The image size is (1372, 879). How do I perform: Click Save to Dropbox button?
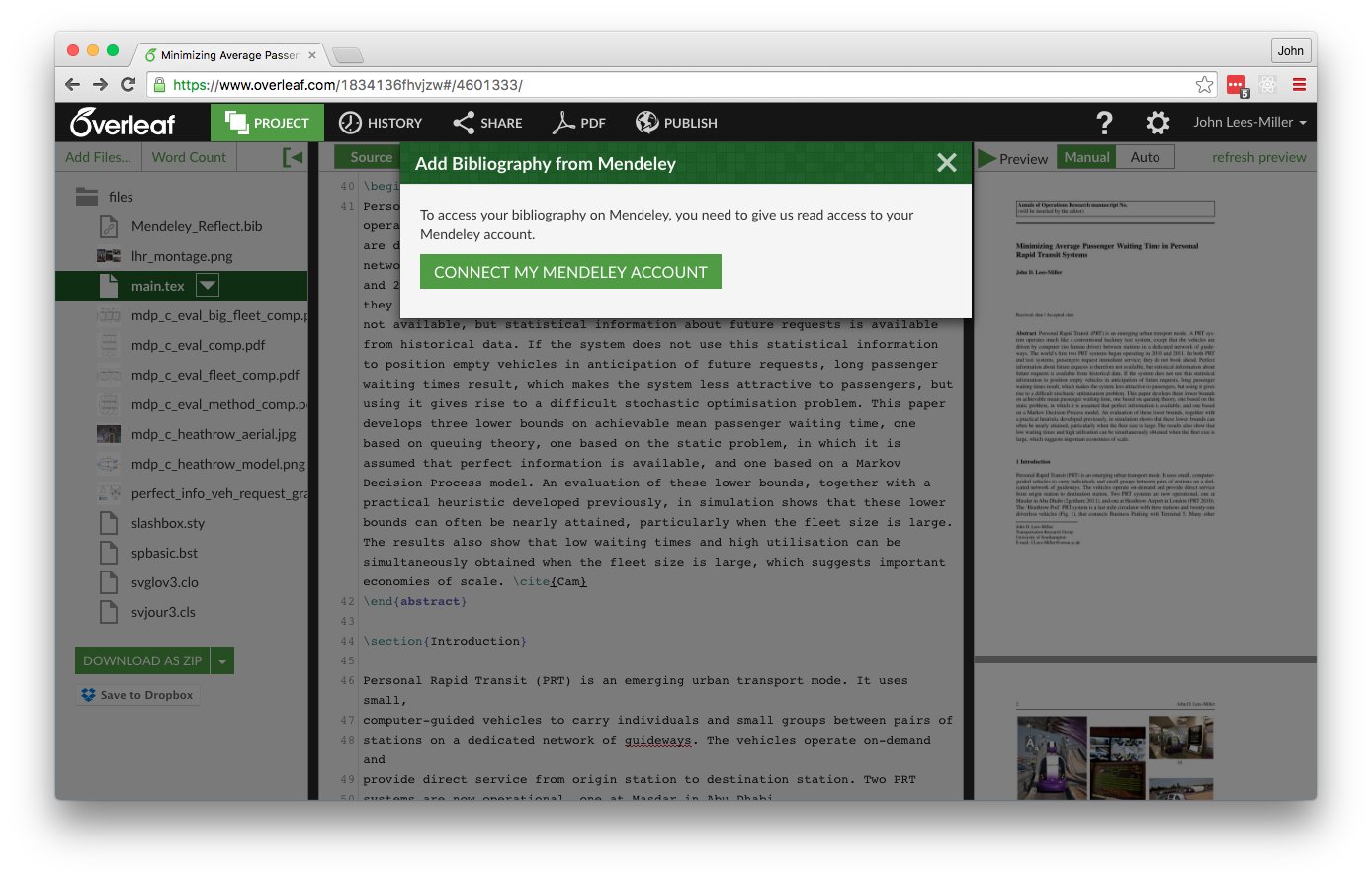(137, 695)
